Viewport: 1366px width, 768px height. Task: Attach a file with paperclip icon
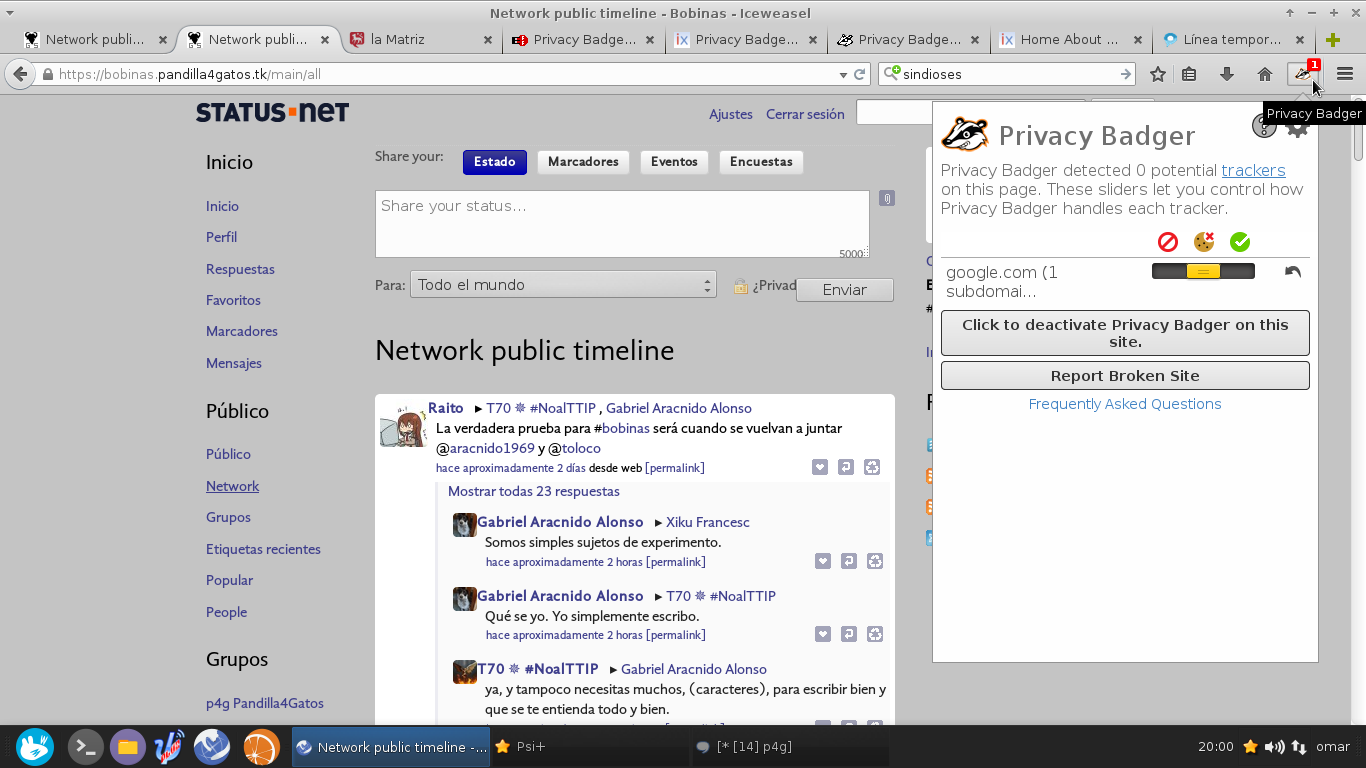pyautogui.click(x=886, y=198)
